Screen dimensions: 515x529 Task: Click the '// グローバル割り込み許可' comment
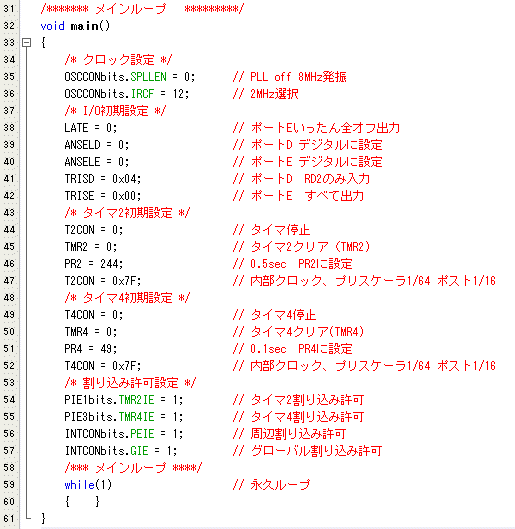pyautogui.click(x=307, y=451)
